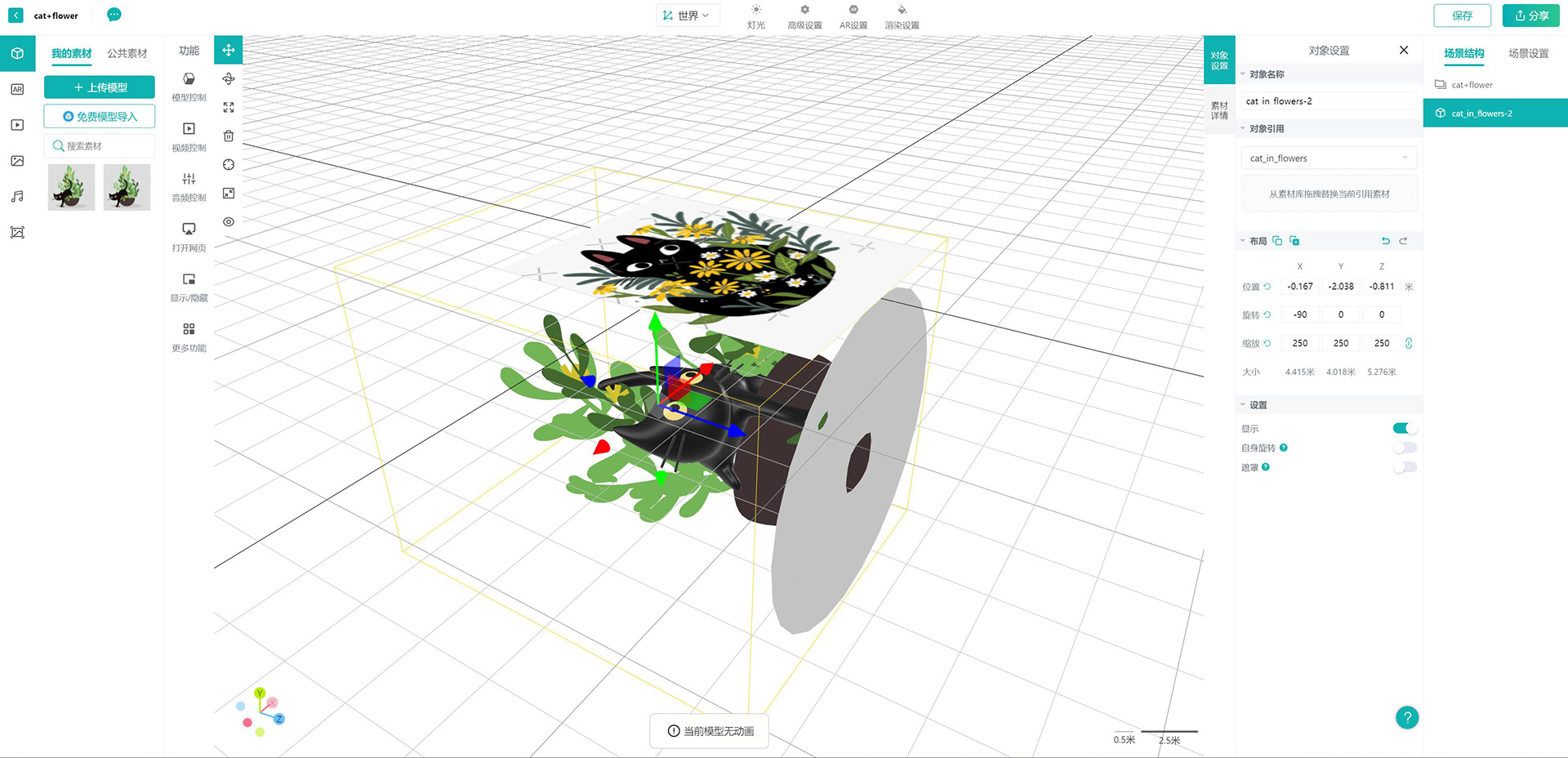Select the rotate tool in the viewport toolbar
Viewport: 1568px width, 758px height.
(x=229, y=78)
